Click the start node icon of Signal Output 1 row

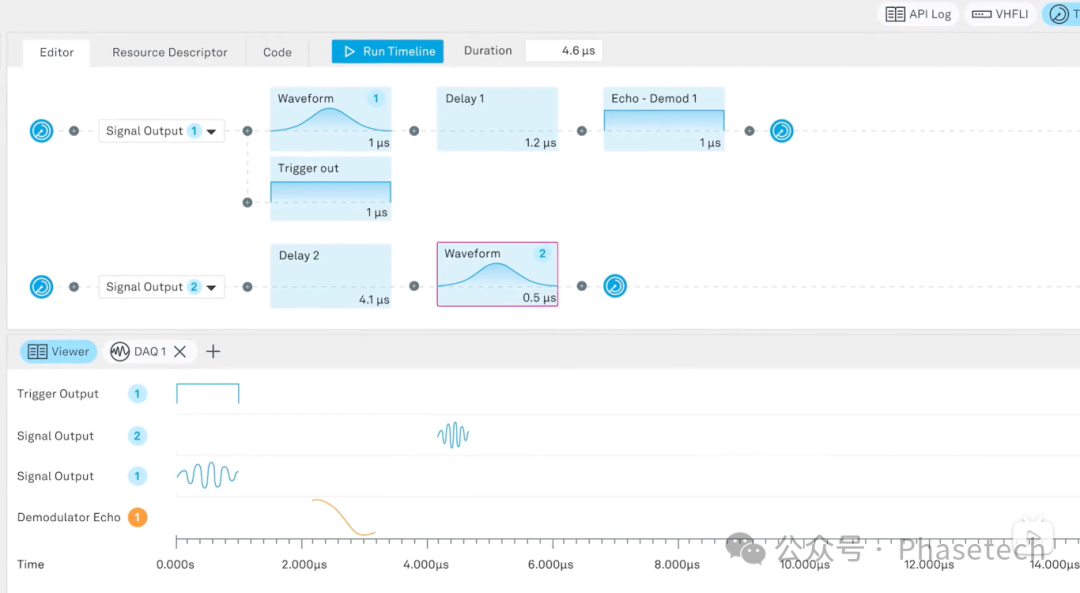[41, 131]
